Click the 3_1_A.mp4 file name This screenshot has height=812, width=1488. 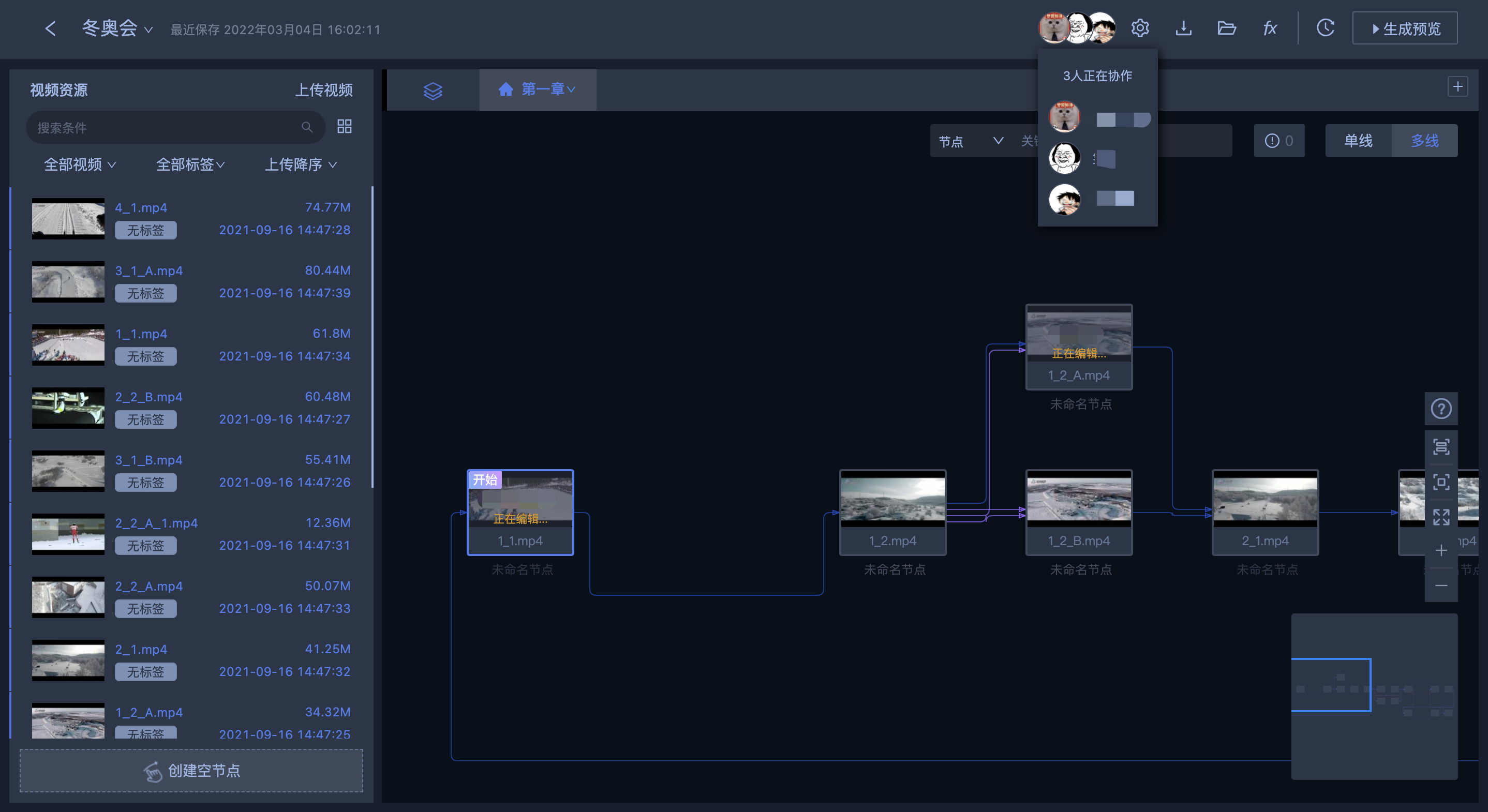click(x=149, y=271)
